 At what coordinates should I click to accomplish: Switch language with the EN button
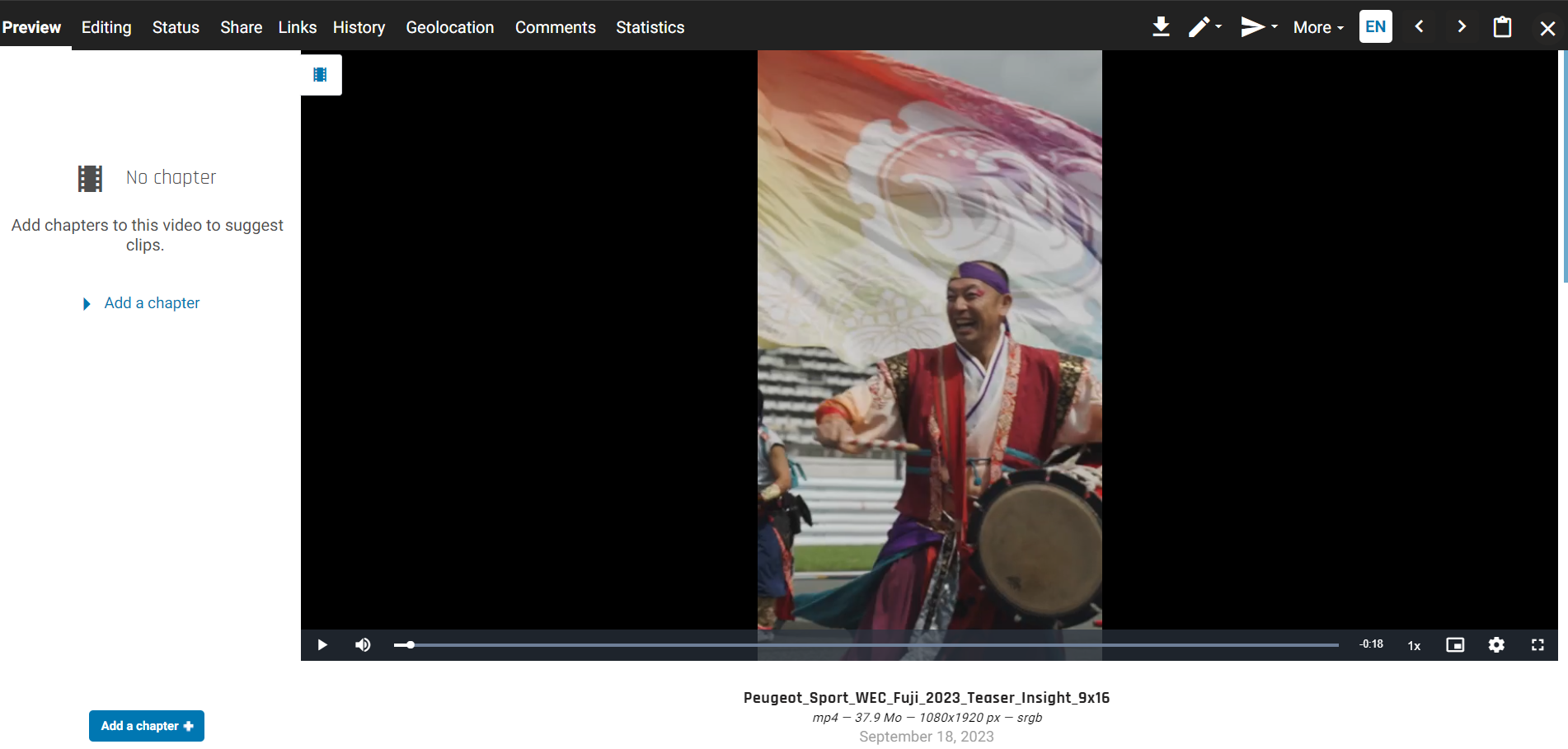click(1375, 27)
